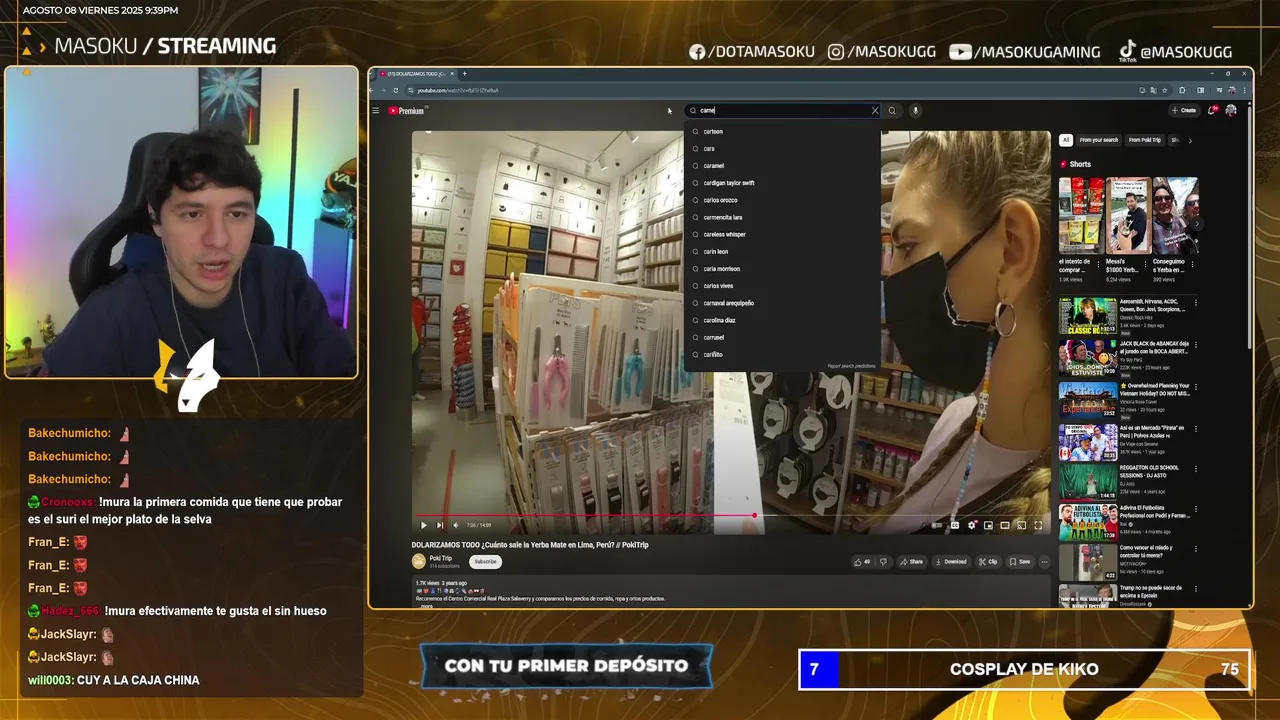The width and height of the screenshot is (1280, 720).
Task: Open 'JACK BLACK de ABANCAY' video
Action: point(1088,358)
